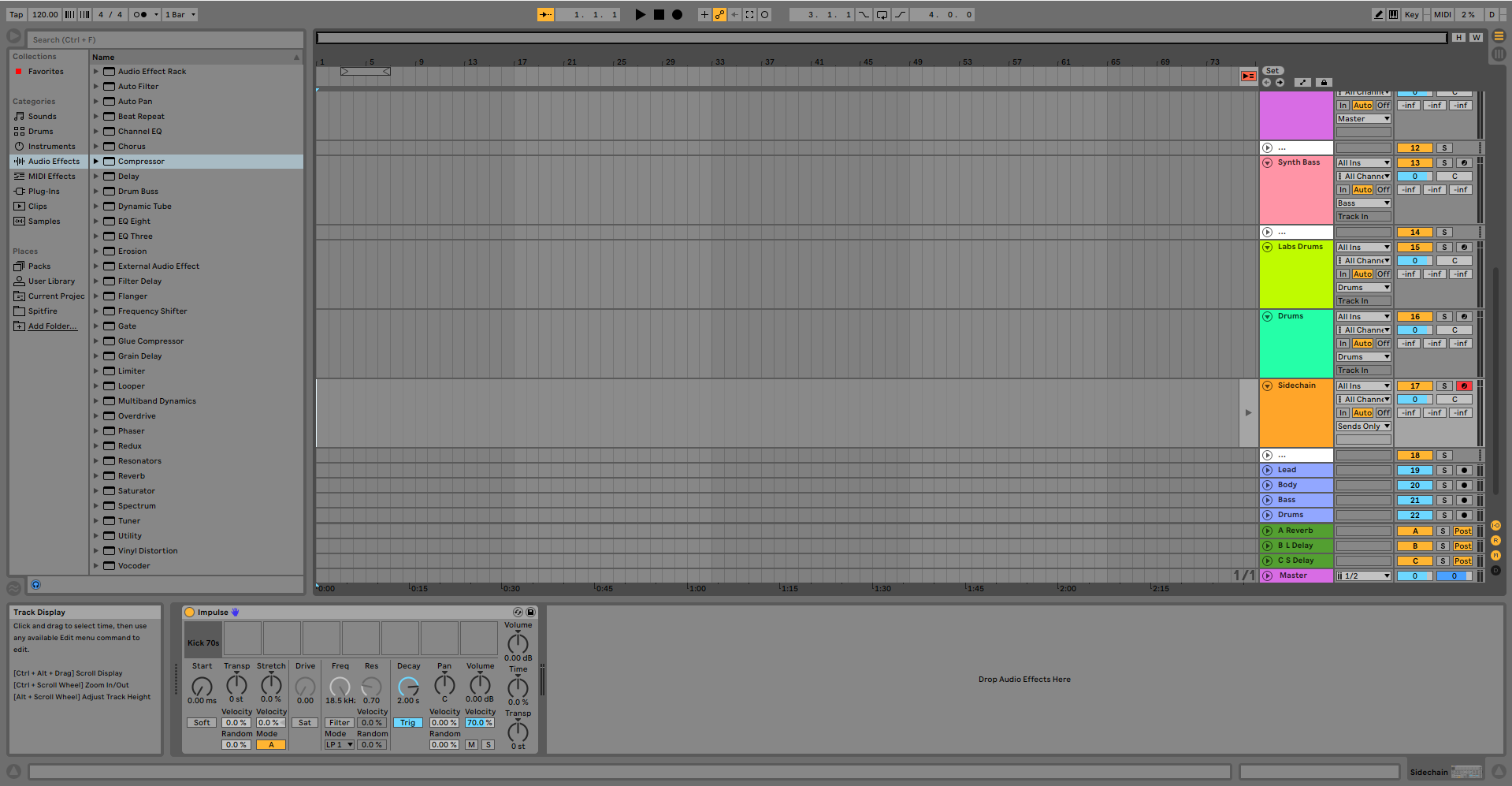The height and width of the screenshot is (786, 1512).
Task: Toggle Mixer section visibility M
Action: click(1495, 556)
